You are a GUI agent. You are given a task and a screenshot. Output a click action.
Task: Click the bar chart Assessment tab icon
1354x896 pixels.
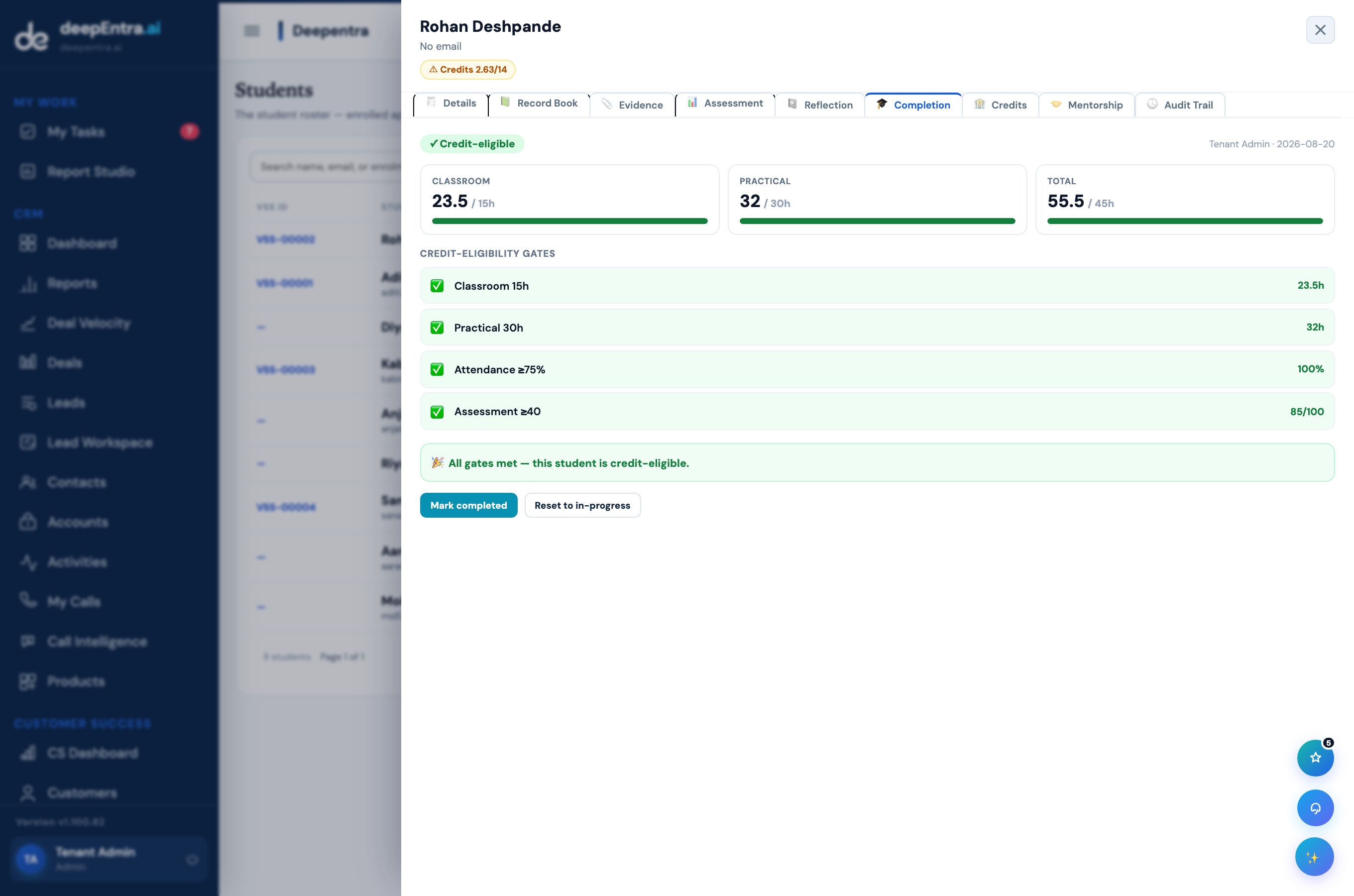692,103
